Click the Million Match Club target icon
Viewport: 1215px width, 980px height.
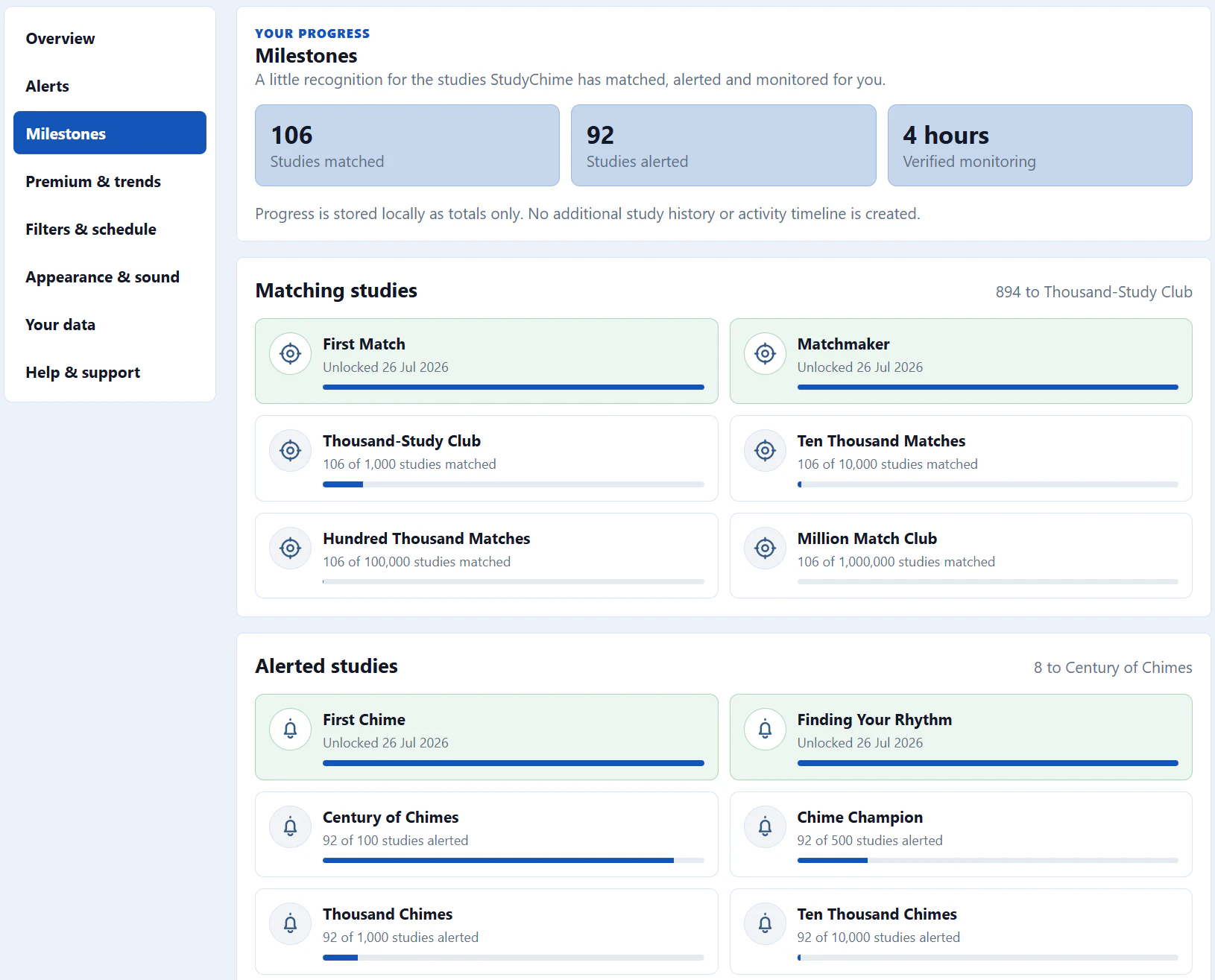[x=765, y=548]
